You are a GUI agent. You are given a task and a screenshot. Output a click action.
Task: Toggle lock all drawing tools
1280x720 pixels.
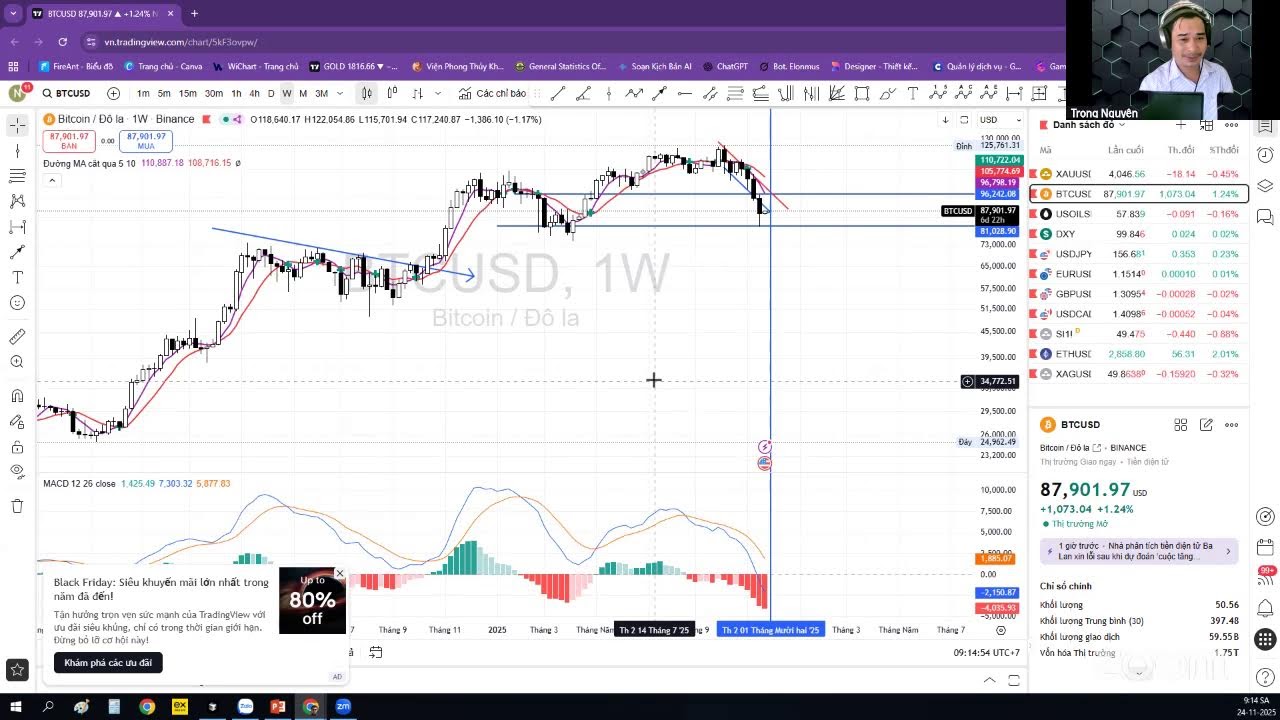pyautogui.click(x=17, y=447)
